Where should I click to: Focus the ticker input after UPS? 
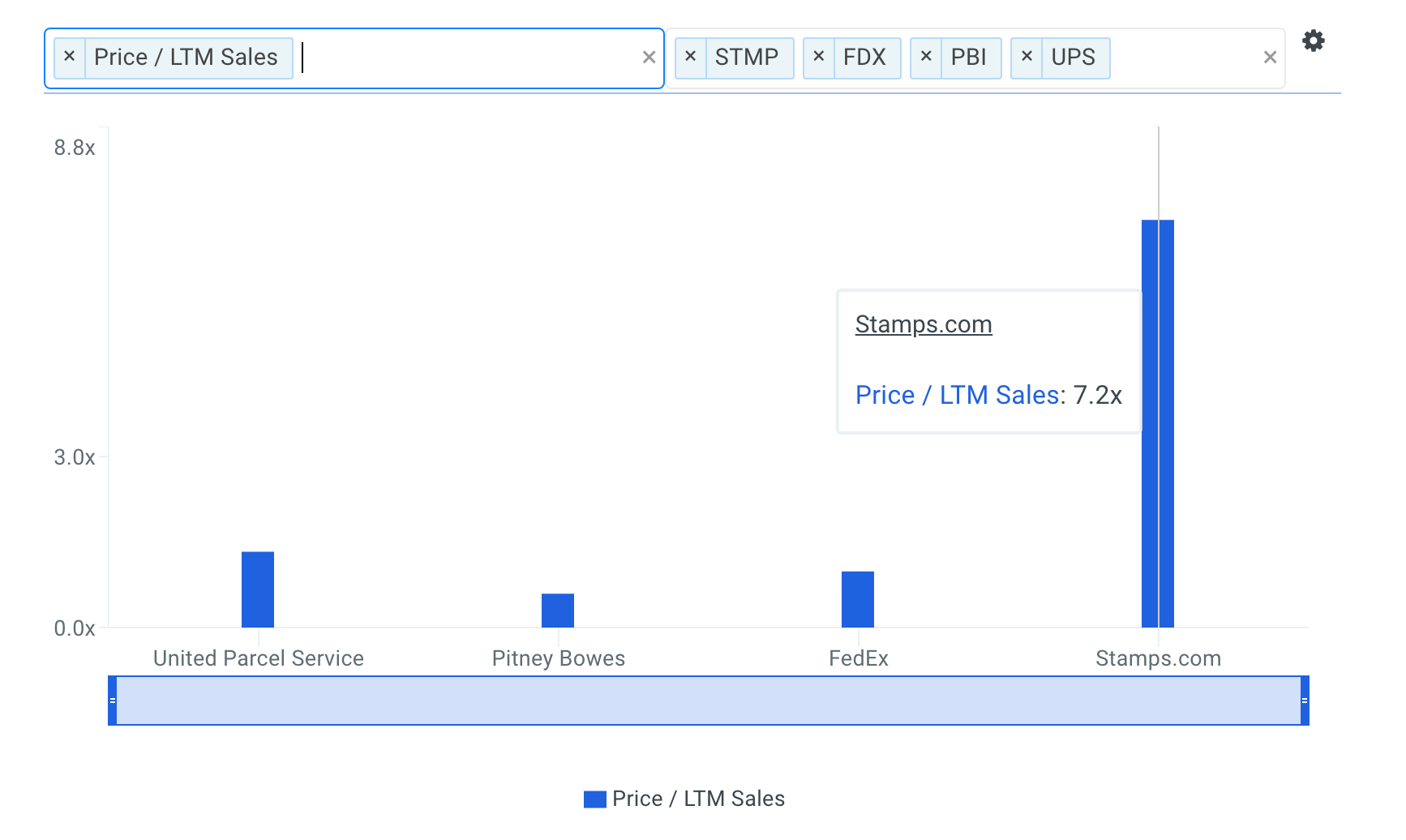[1184, 58]
